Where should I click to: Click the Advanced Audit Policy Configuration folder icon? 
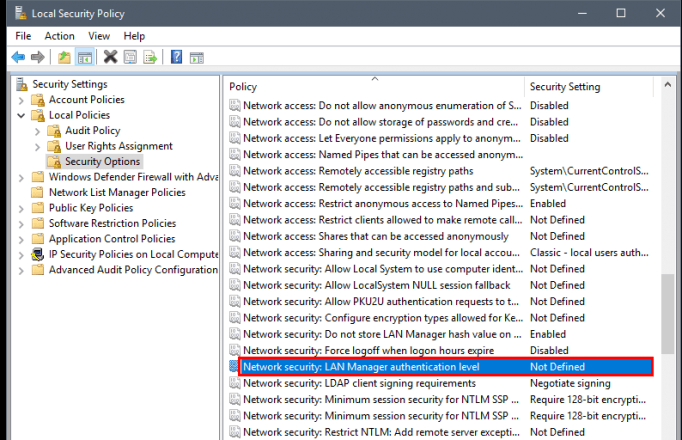[x=38, y=270]
